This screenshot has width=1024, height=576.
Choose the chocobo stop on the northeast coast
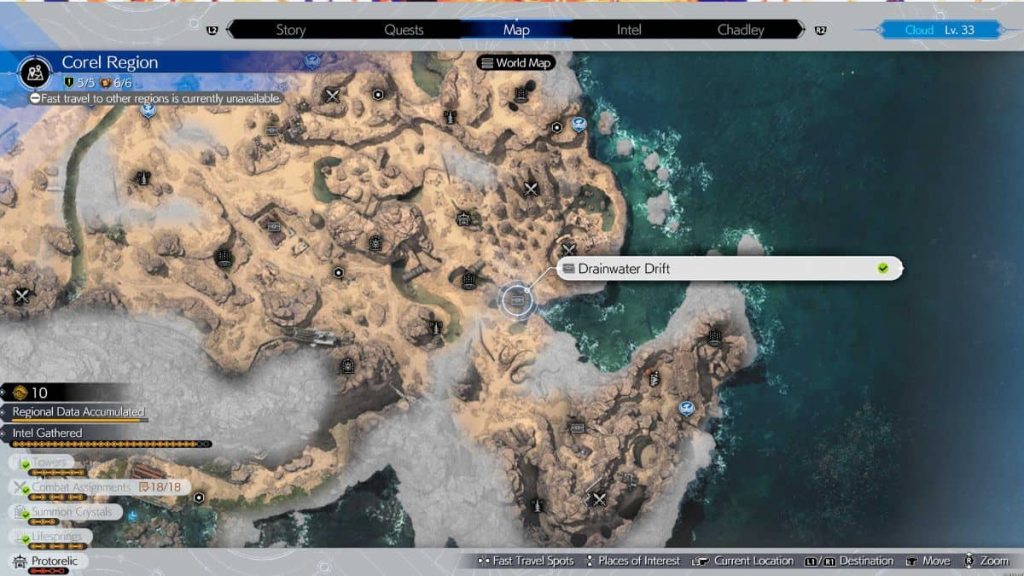pyautogui.click(x=579, y=124)
